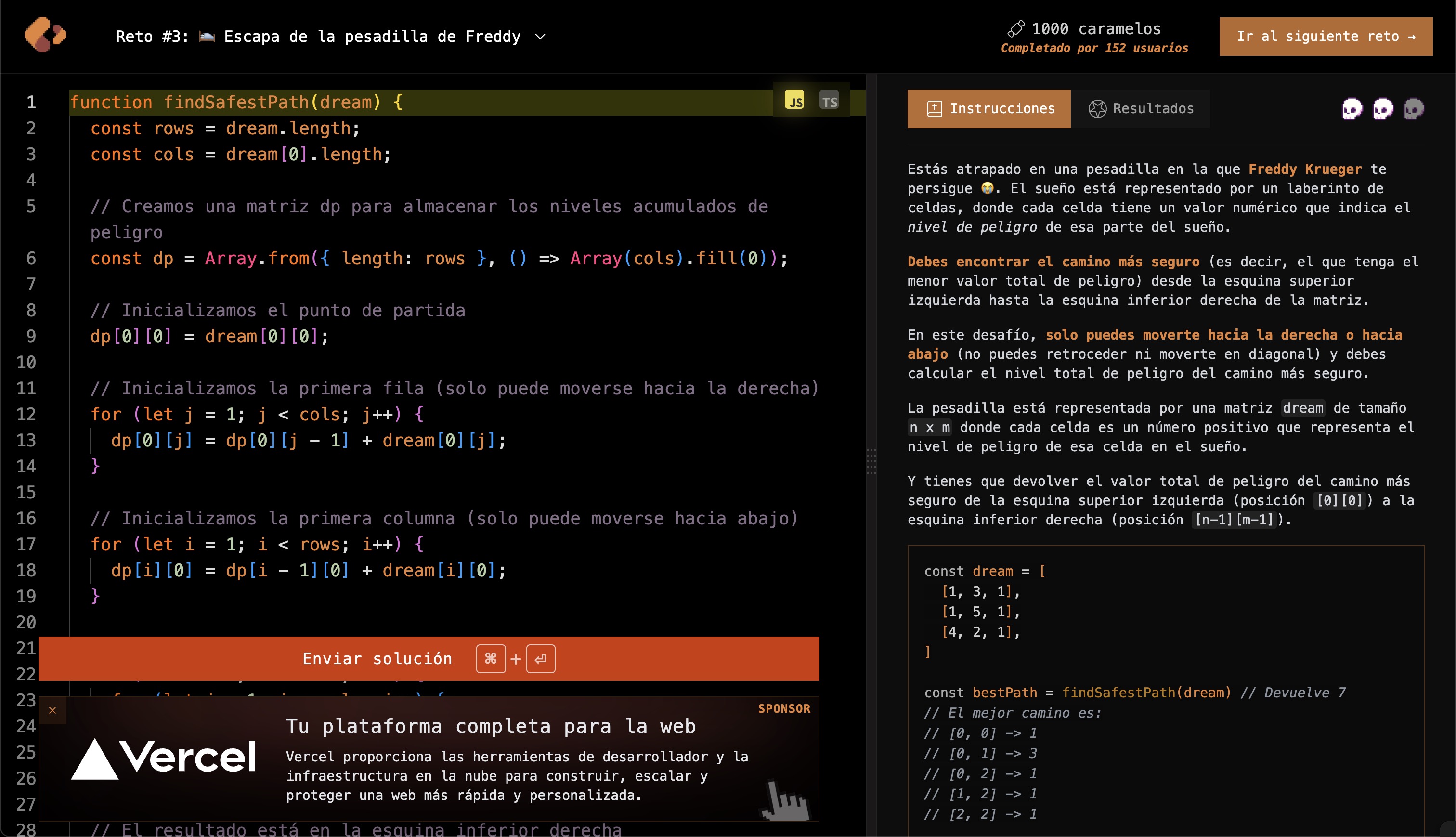The width and height of the screenshot is (1456, 837).
Task: Click the document icon on the Instrucciones tab
Action: click(936, 108)
